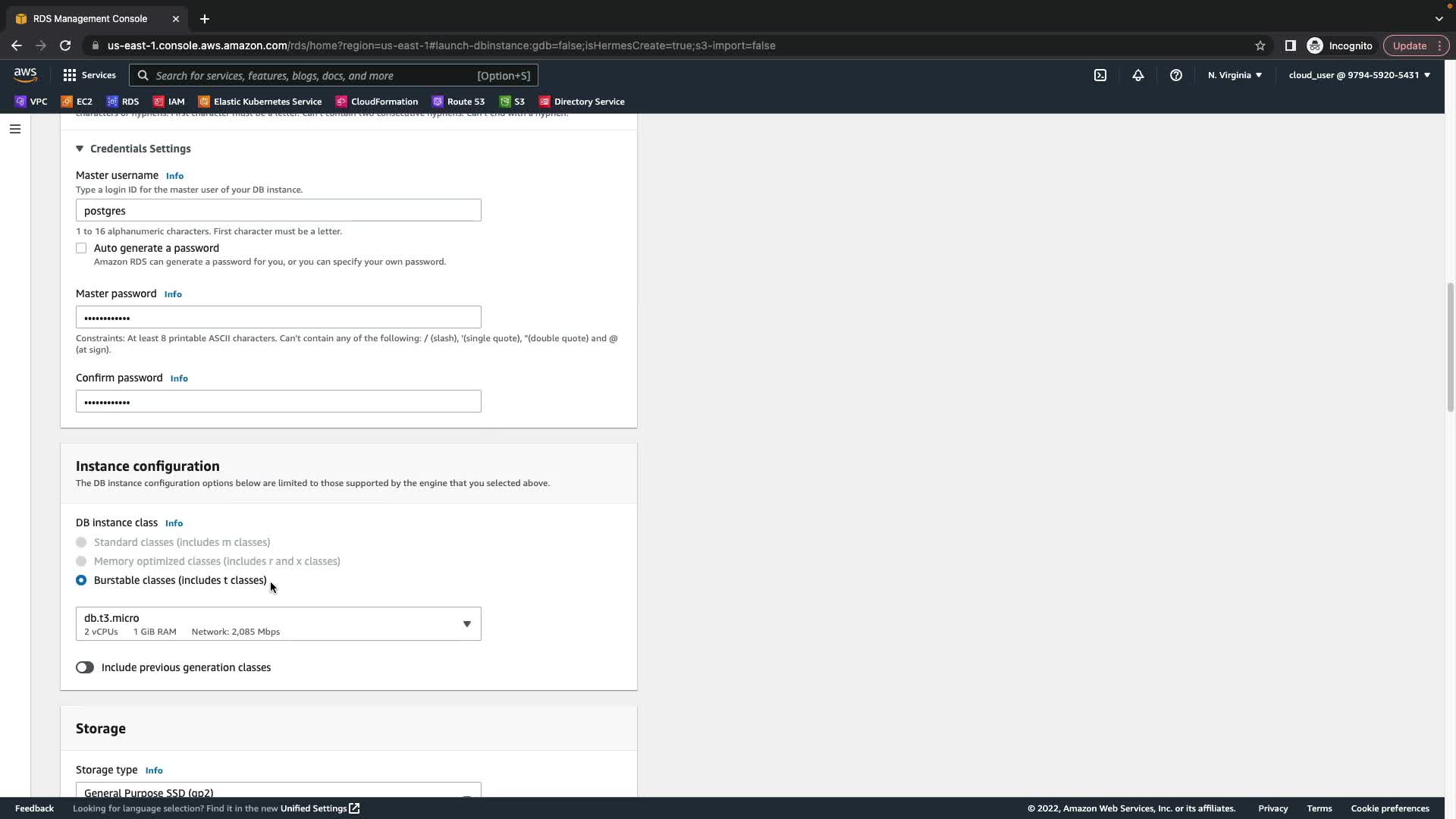The width and height of the screenshot is (1456, 819).
Task: Open the notifications bell icon
Action: (x=1138, y=75)
